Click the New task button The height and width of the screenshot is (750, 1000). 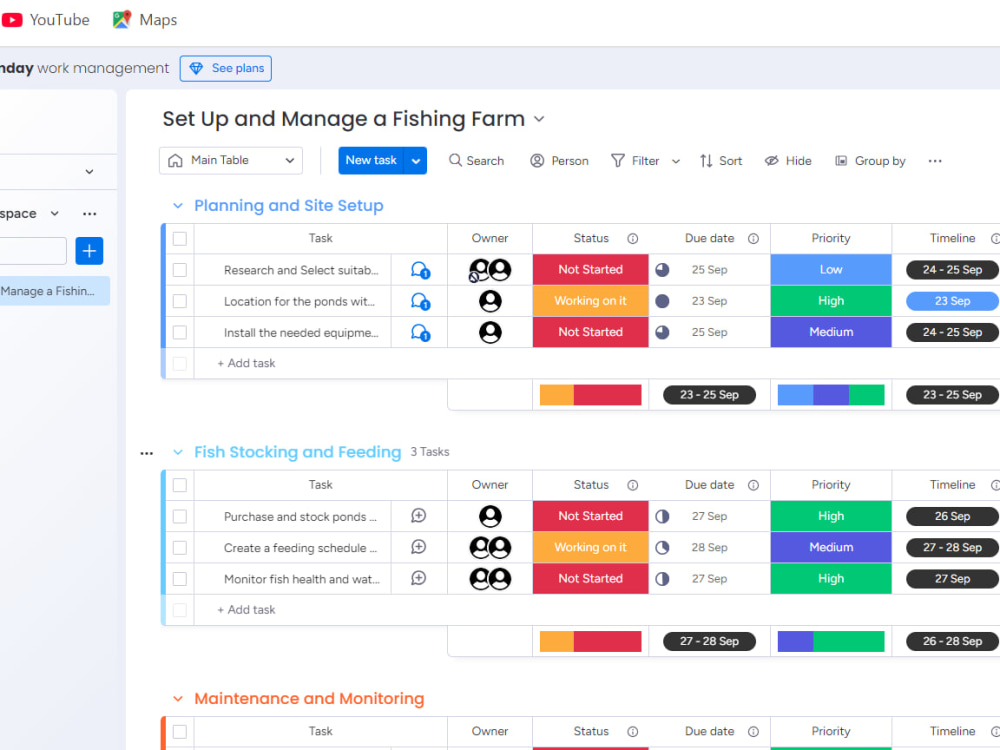(x=372, y=161)
